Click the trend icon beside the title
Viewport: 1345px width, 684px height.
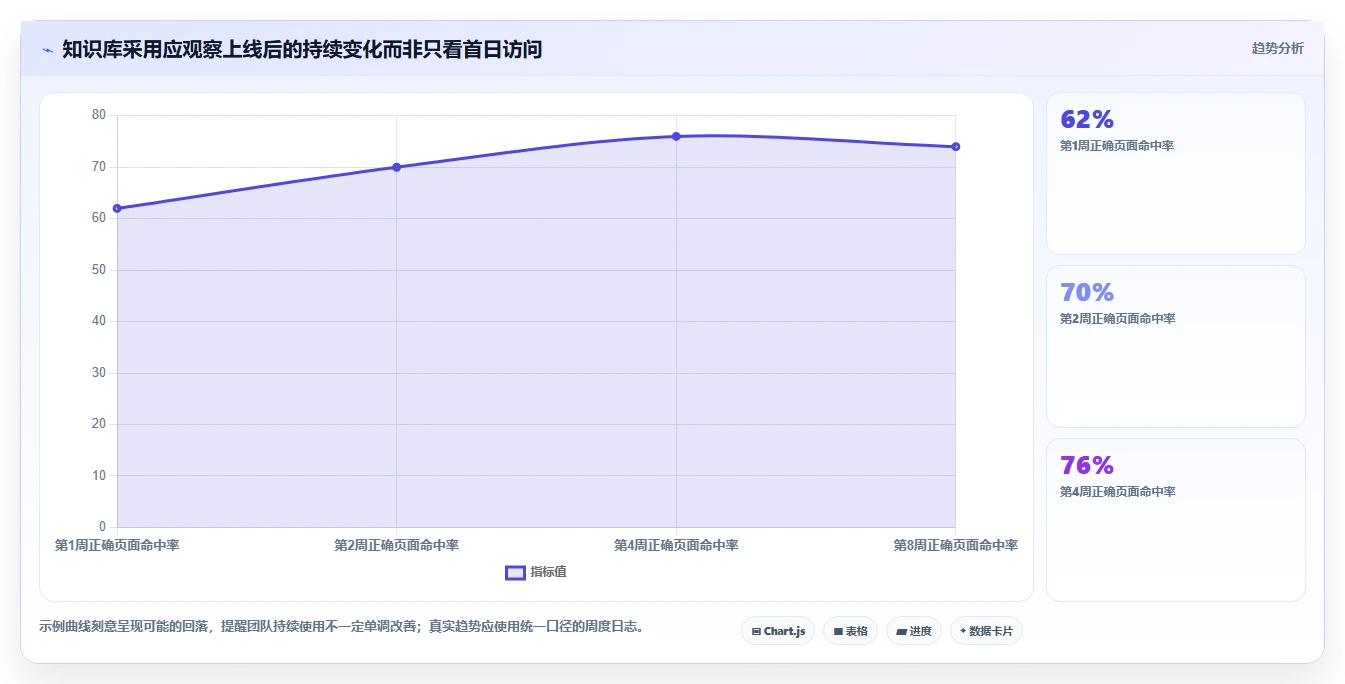pyautogui.click(x=47, y=50)
